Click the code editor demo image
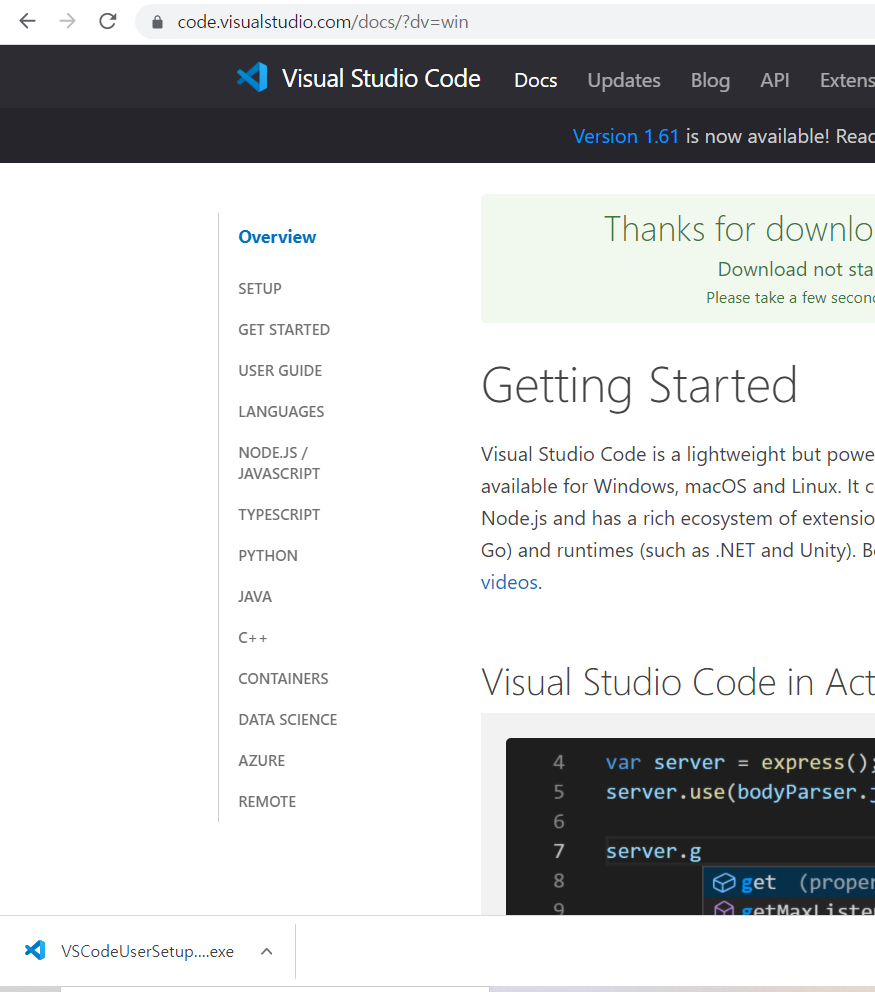 coord(690,826)
